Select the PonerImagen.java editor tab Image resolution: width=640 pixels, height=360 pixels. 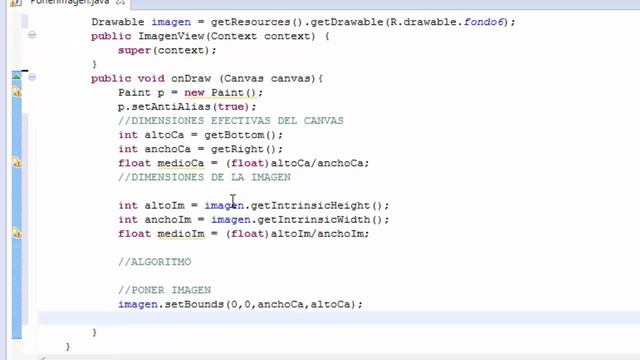click(69, 2)
